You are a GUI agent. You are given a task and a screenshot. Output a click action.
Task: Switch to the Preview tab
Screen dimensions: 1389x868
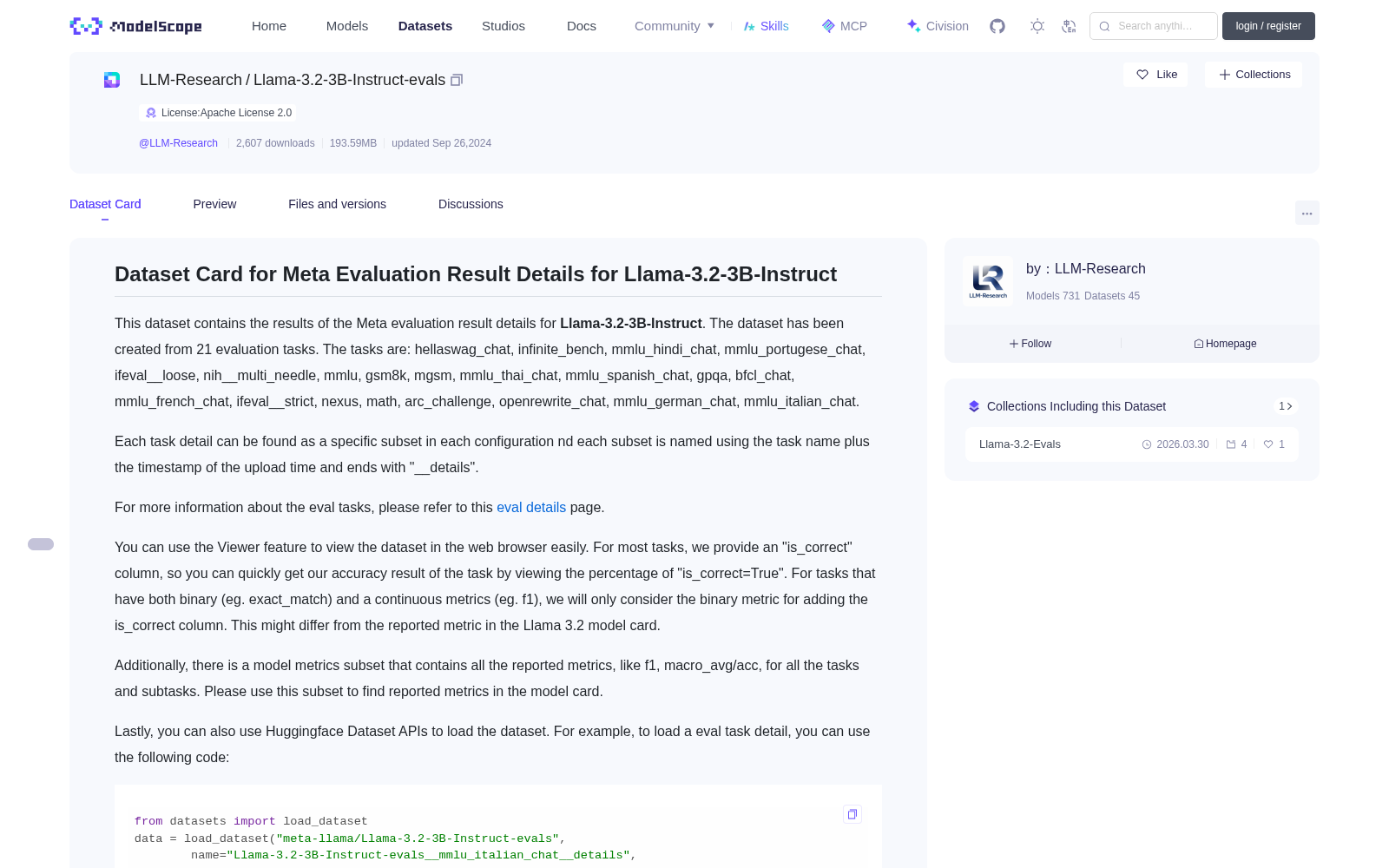214,204
